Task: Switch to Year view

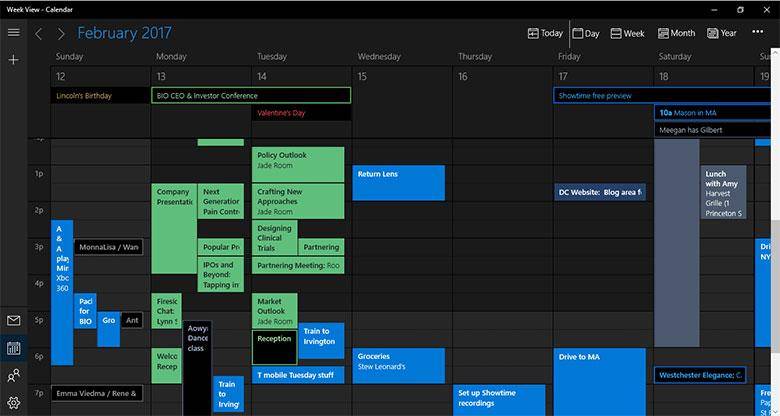Action: click(721, 33)
